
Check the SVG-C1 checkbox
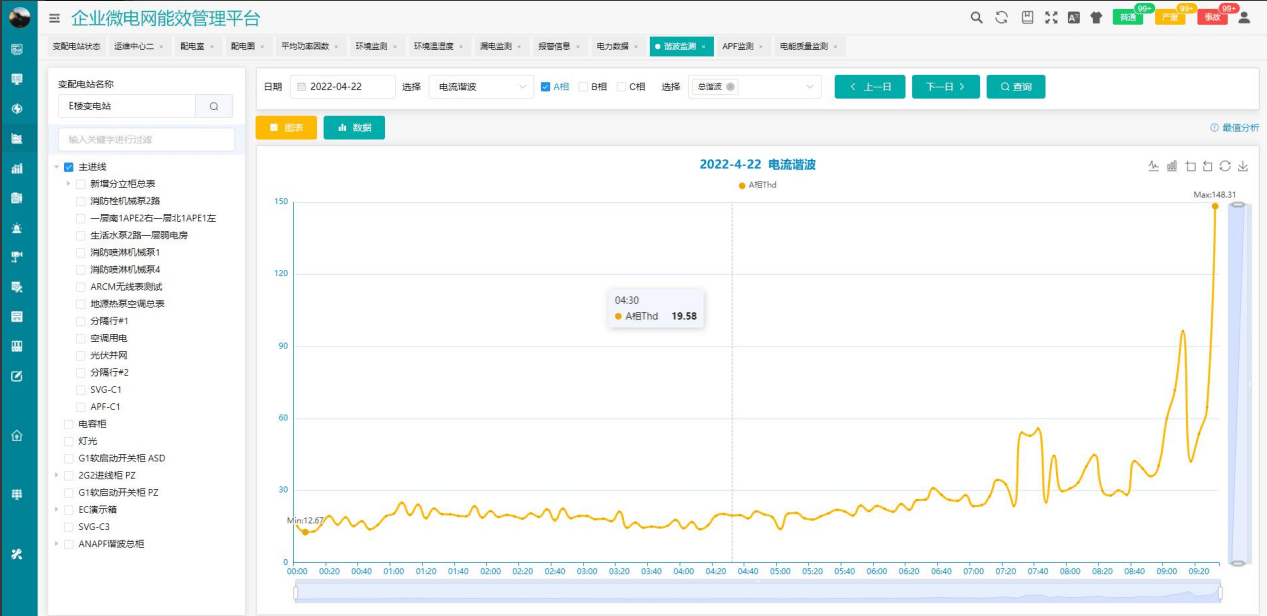pos(81,389)
